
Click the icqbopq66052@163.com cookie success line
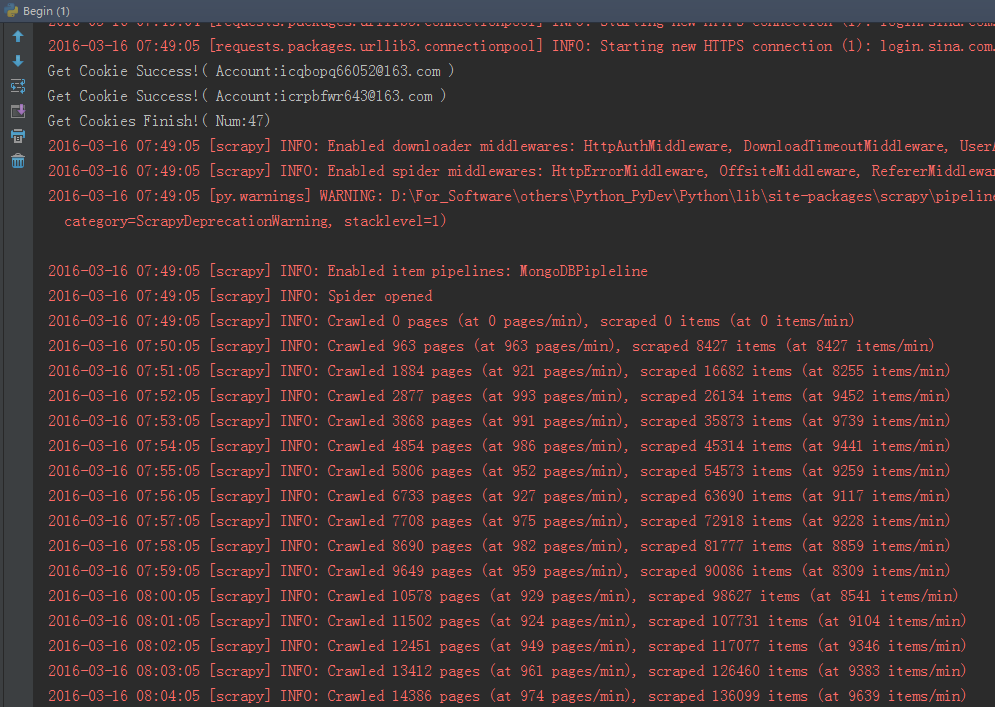click(251, 71)
